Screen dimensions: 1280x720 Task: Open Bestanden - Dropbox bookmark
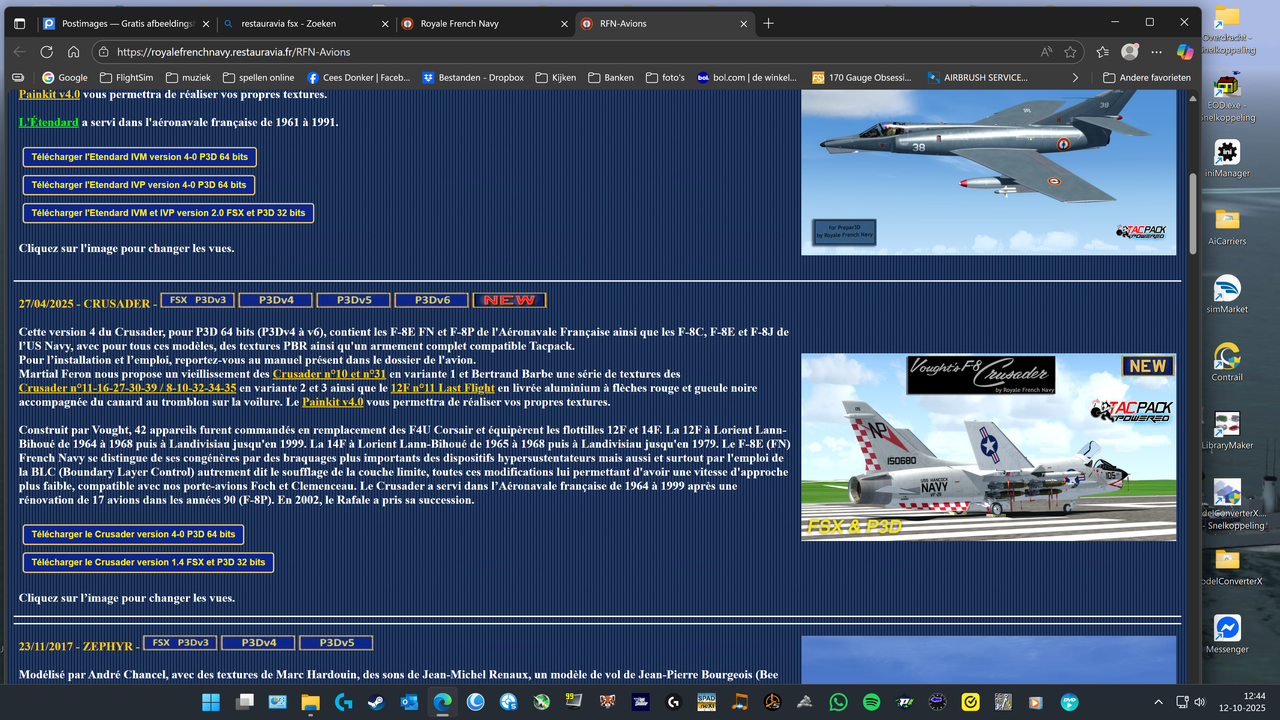pos(473,77)
